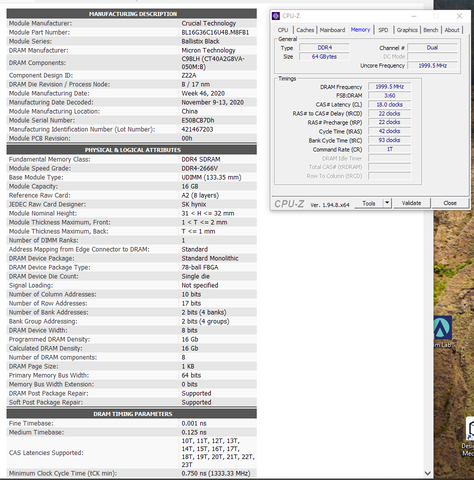Select the Ballistix Black series value

click(200, 41)
